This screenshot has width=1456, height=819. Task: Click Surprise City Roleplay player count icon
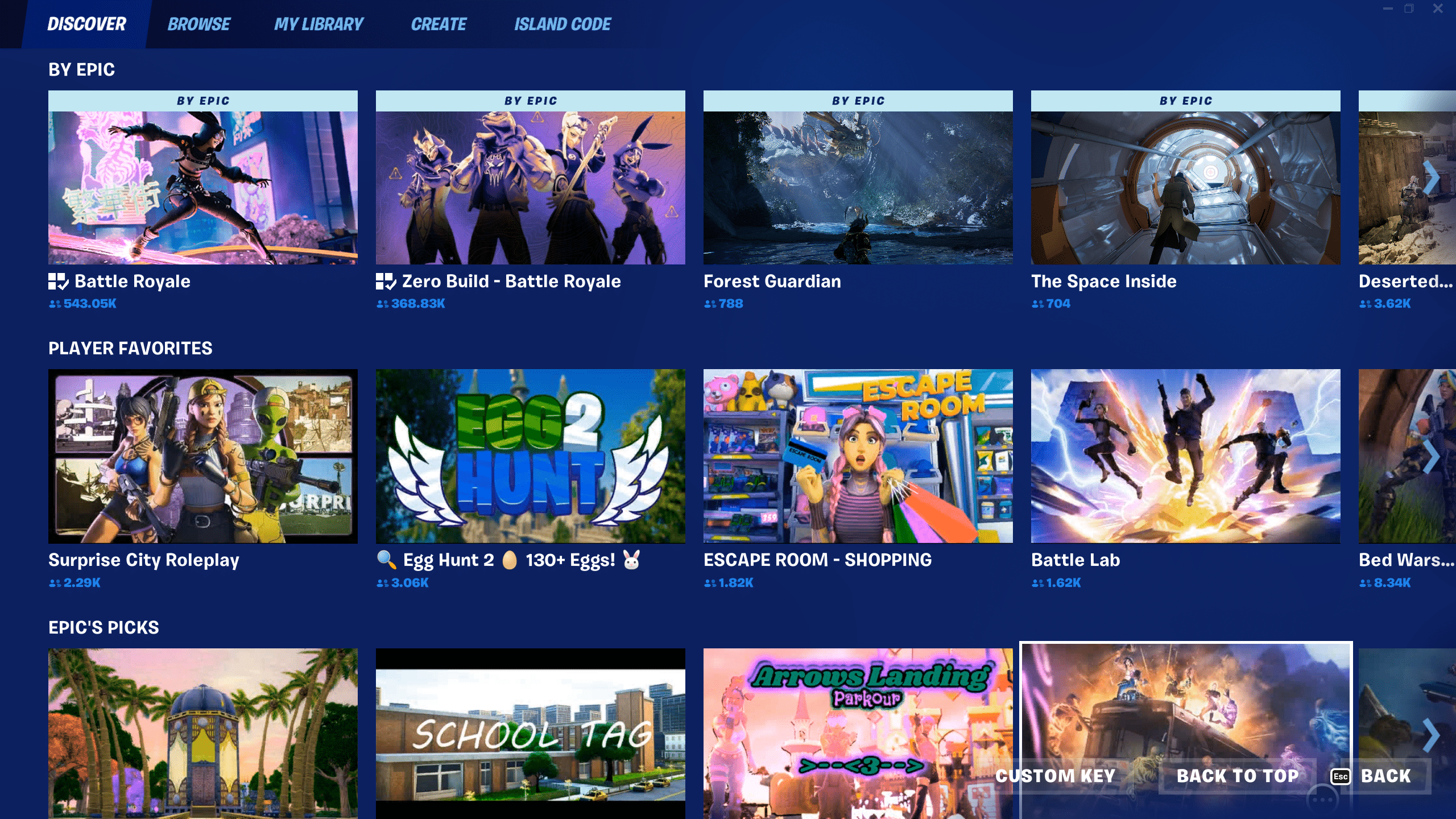[x=55, y=583]
